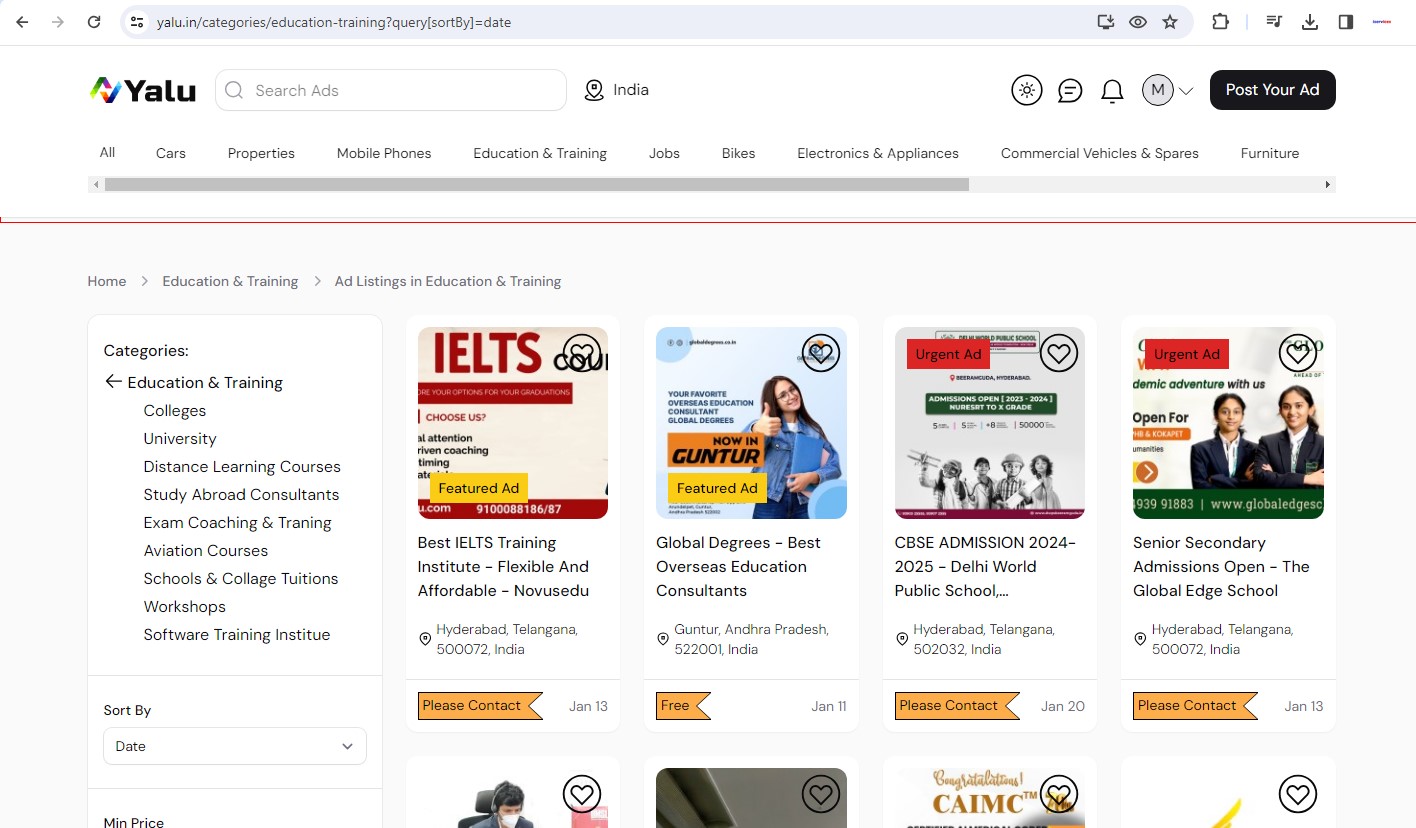Open user profile dropdown M avatar

click(1168, 90)
